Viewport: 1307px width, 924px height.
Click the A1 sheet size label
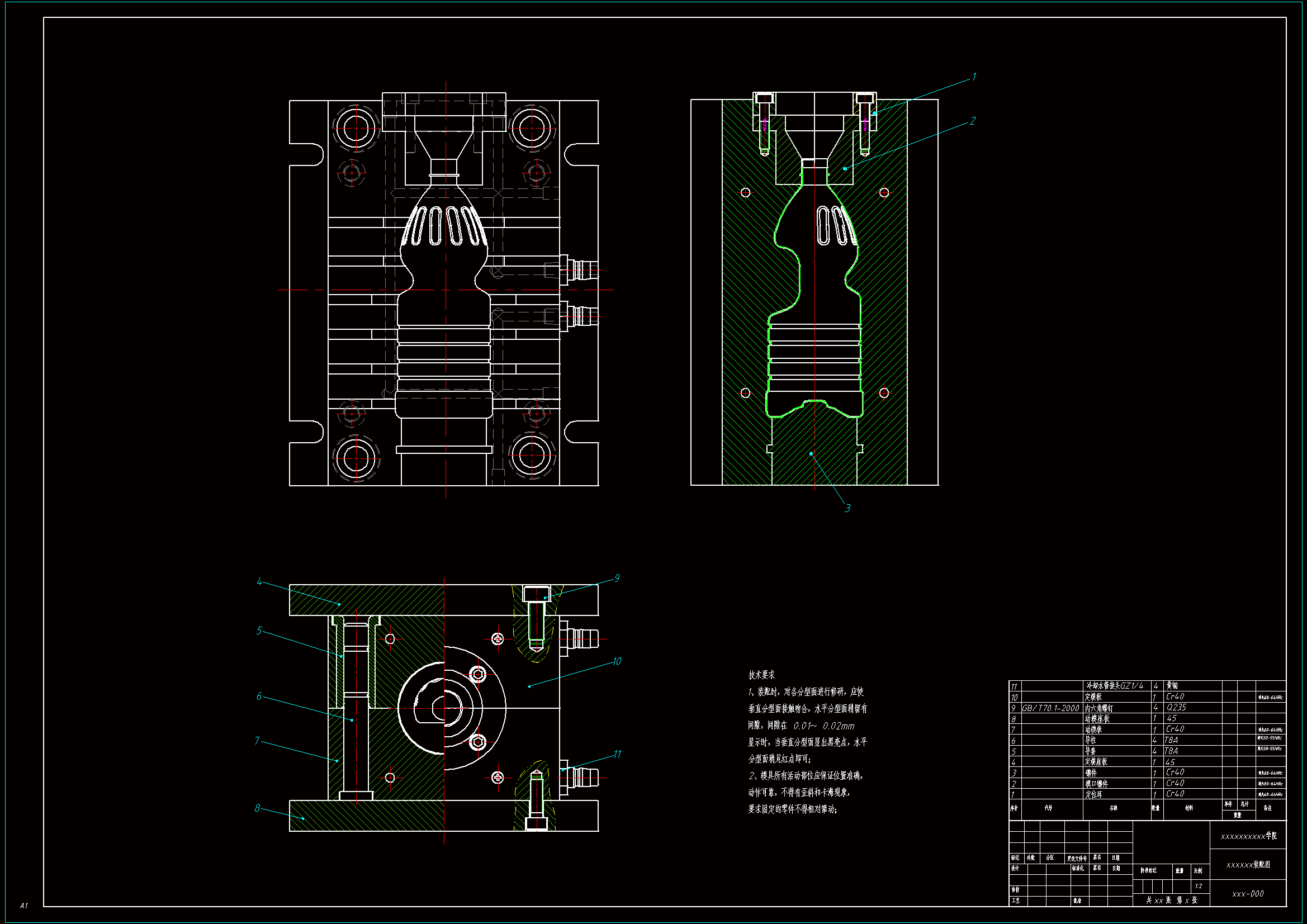coord(23,905)
